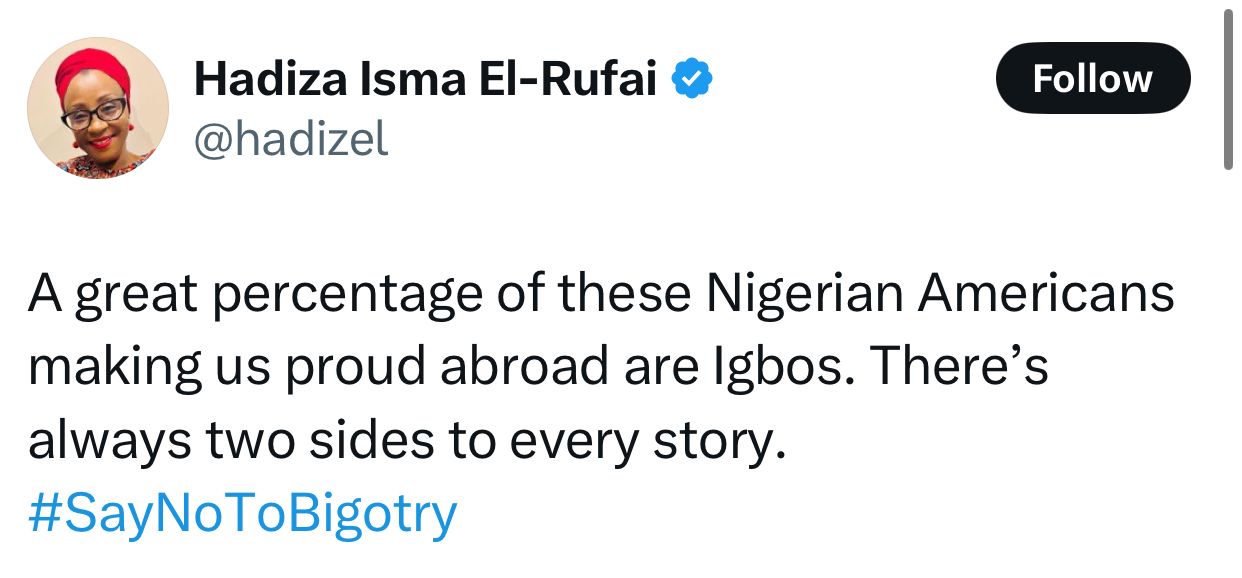Screen dimensions: 1242x578
Task: Open the #SayNoToBigotry hashtag link
Action: 243,514
